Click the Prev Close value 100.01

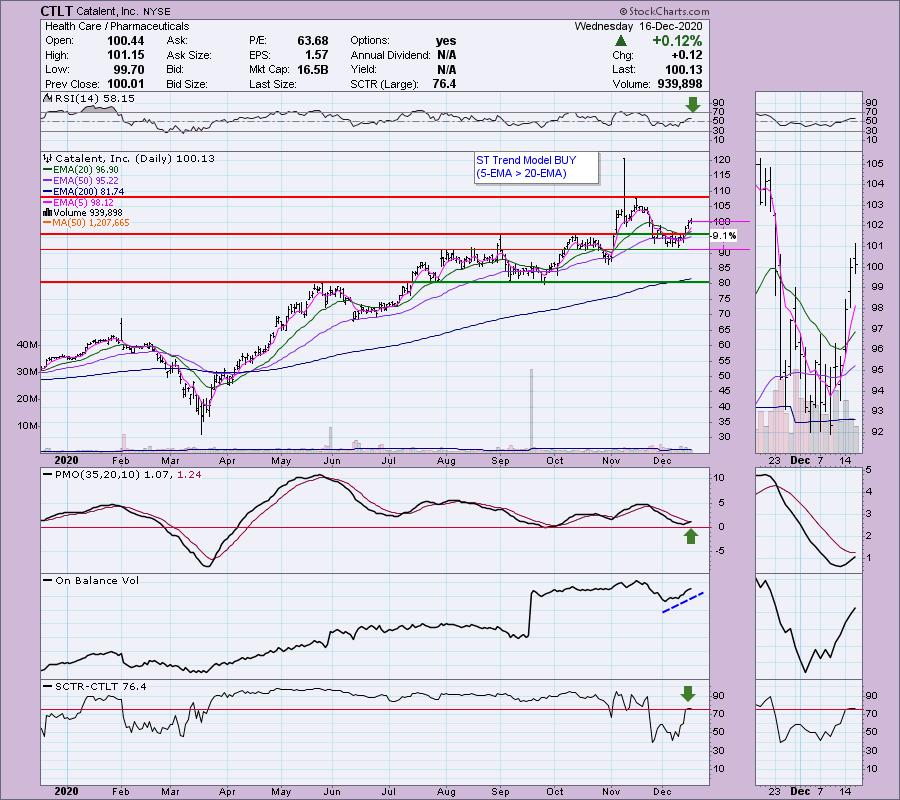[126, 84]
